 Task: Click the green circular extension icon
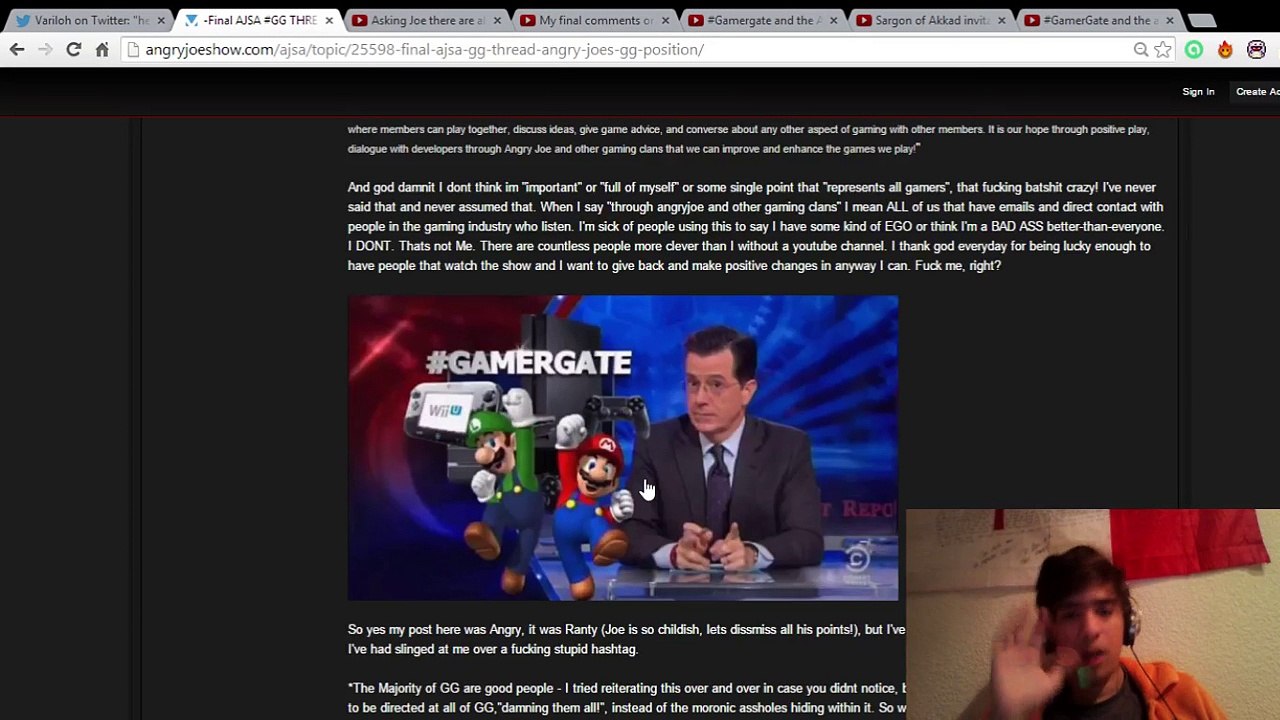point(1194,49)
